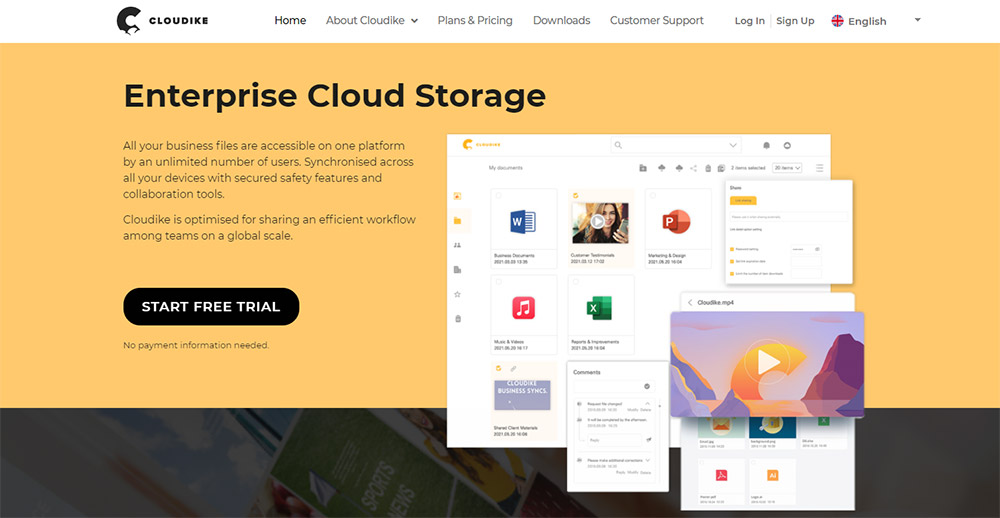Click the notification bell icon
The image size is (1000, 518).
click(x=767, y=145)
